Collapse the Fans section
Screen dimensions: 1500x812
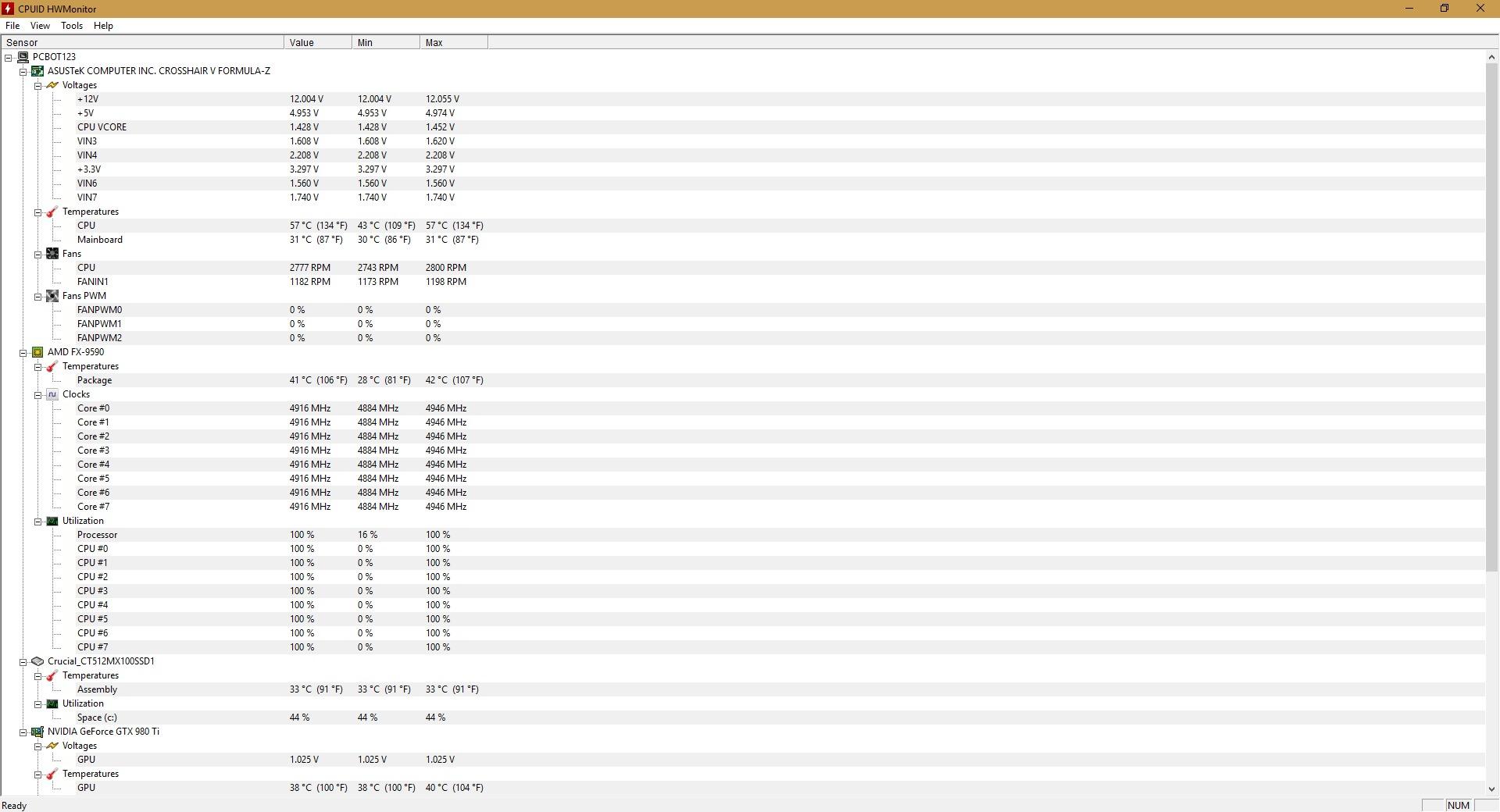point(37,255)
